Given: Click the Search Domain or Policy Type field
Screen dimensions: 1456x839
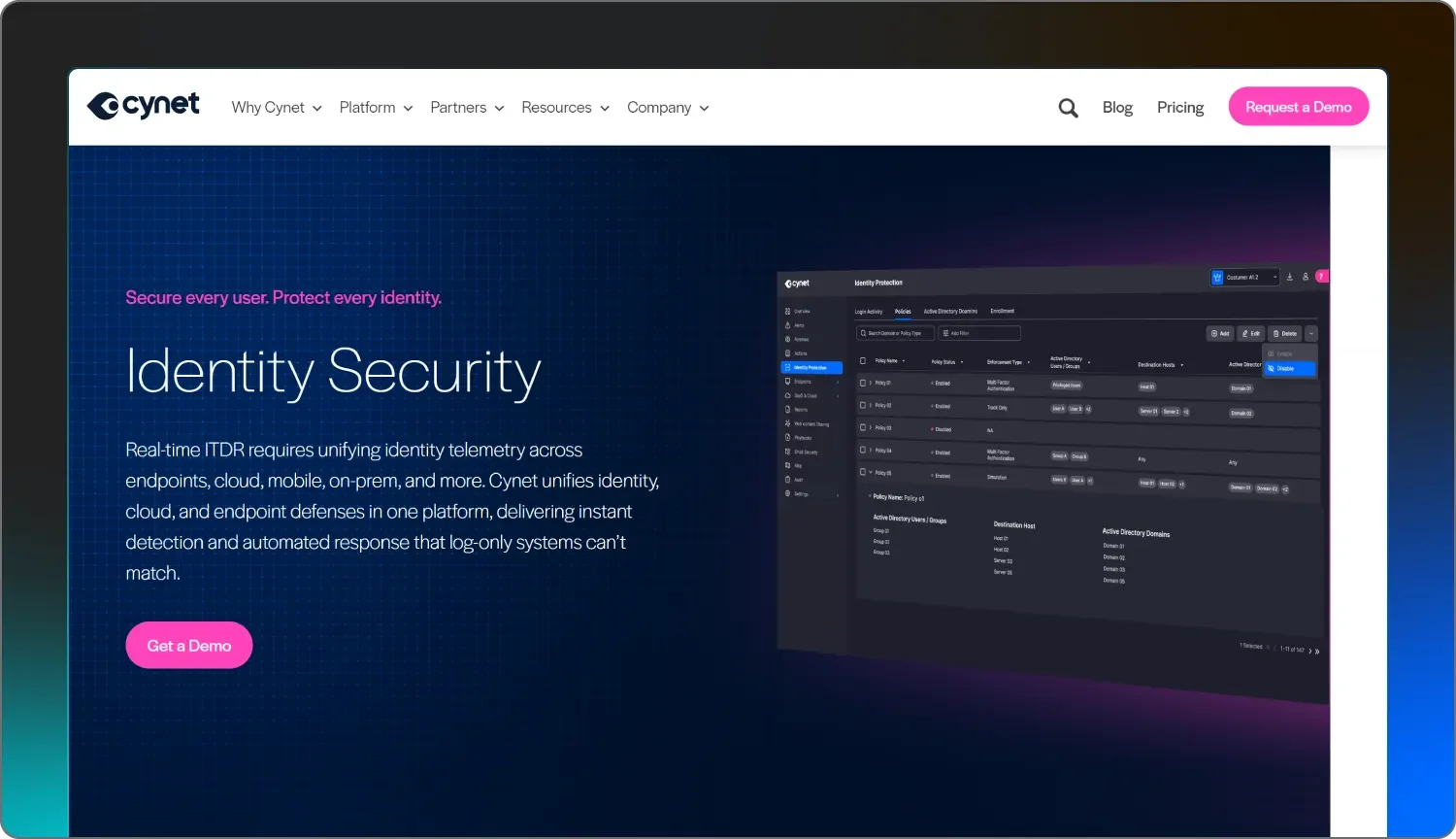Looking at the screenshot, I should (895, 333).
